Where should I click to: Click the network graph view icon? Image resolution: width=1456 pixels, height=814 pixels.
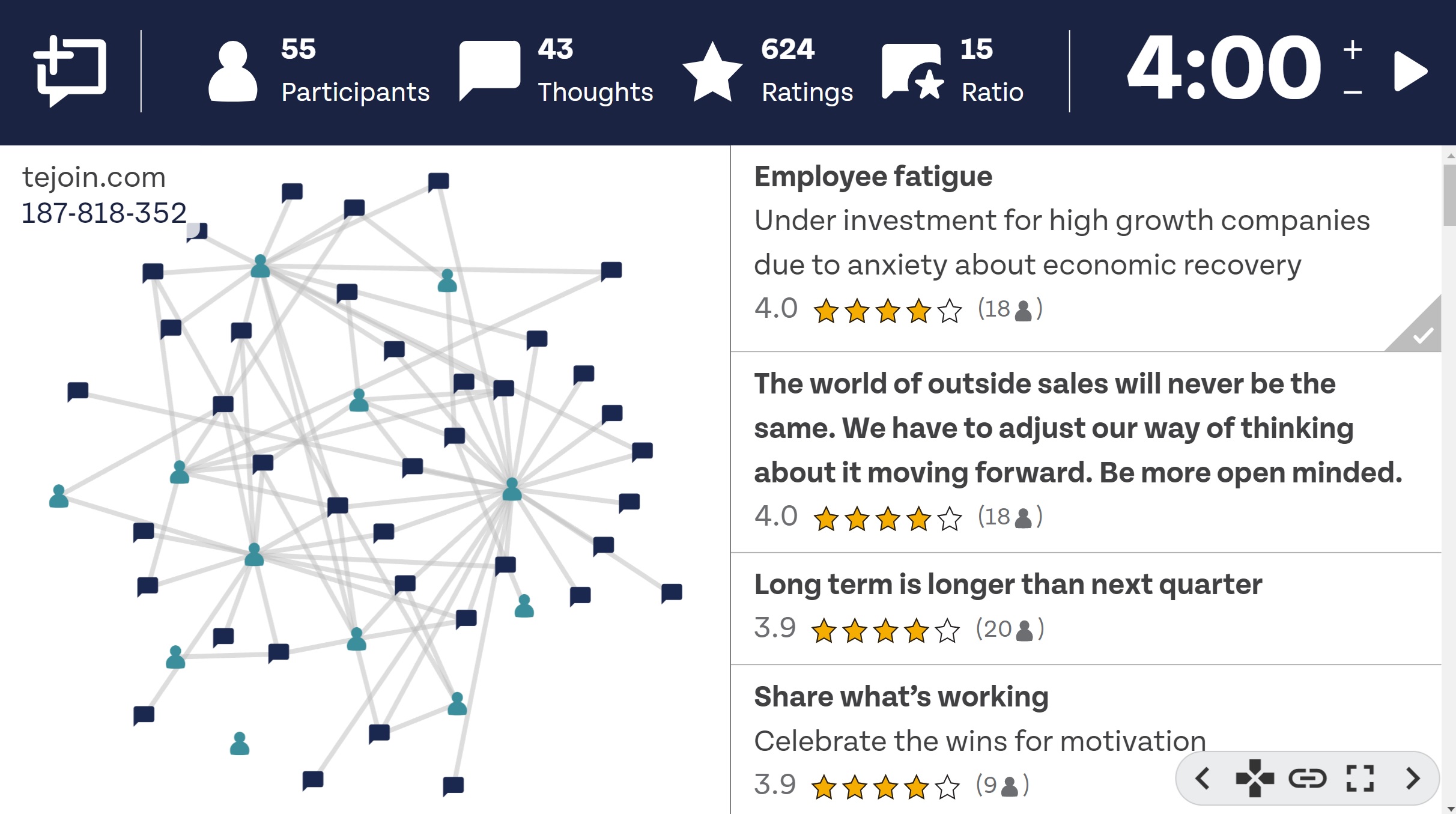click(x=1255, y=779)
